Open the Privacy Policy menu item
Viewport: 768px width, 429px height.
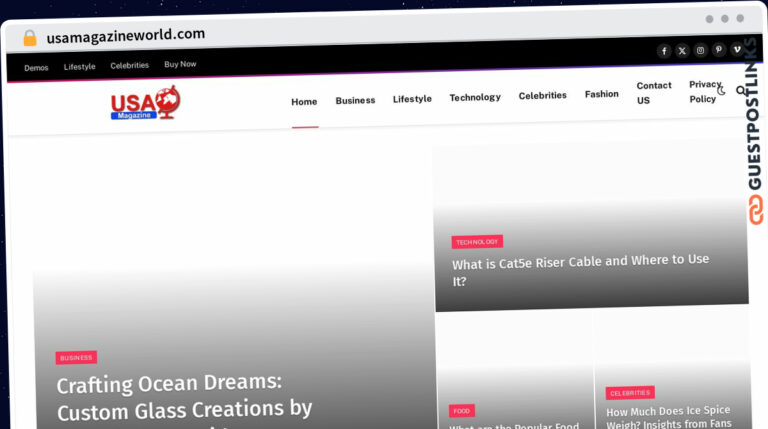[705, 92]
